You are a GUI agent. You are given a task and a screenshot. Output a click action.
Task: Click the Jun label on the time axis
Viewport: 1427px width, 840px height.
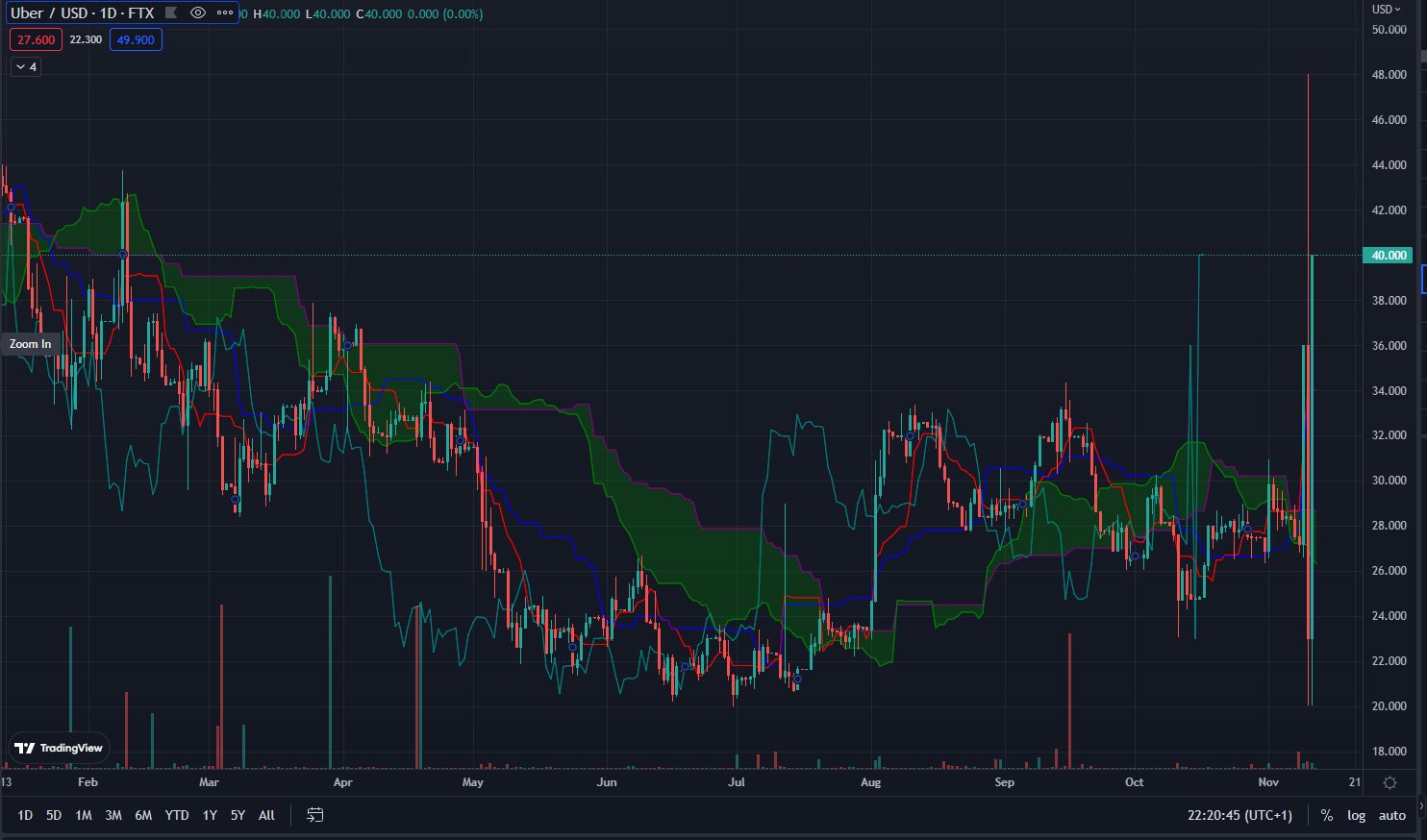[x=607, y=782]
